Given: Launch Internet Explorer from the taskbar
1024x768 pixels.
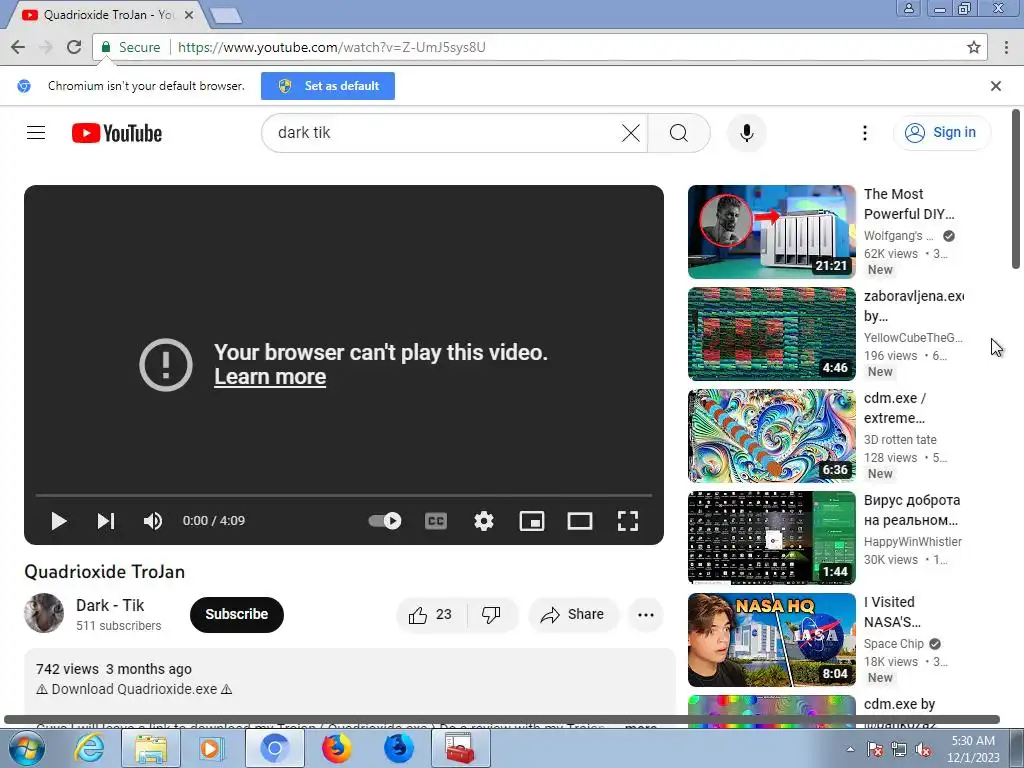Looking at the screenshot, I should (89, 748).
